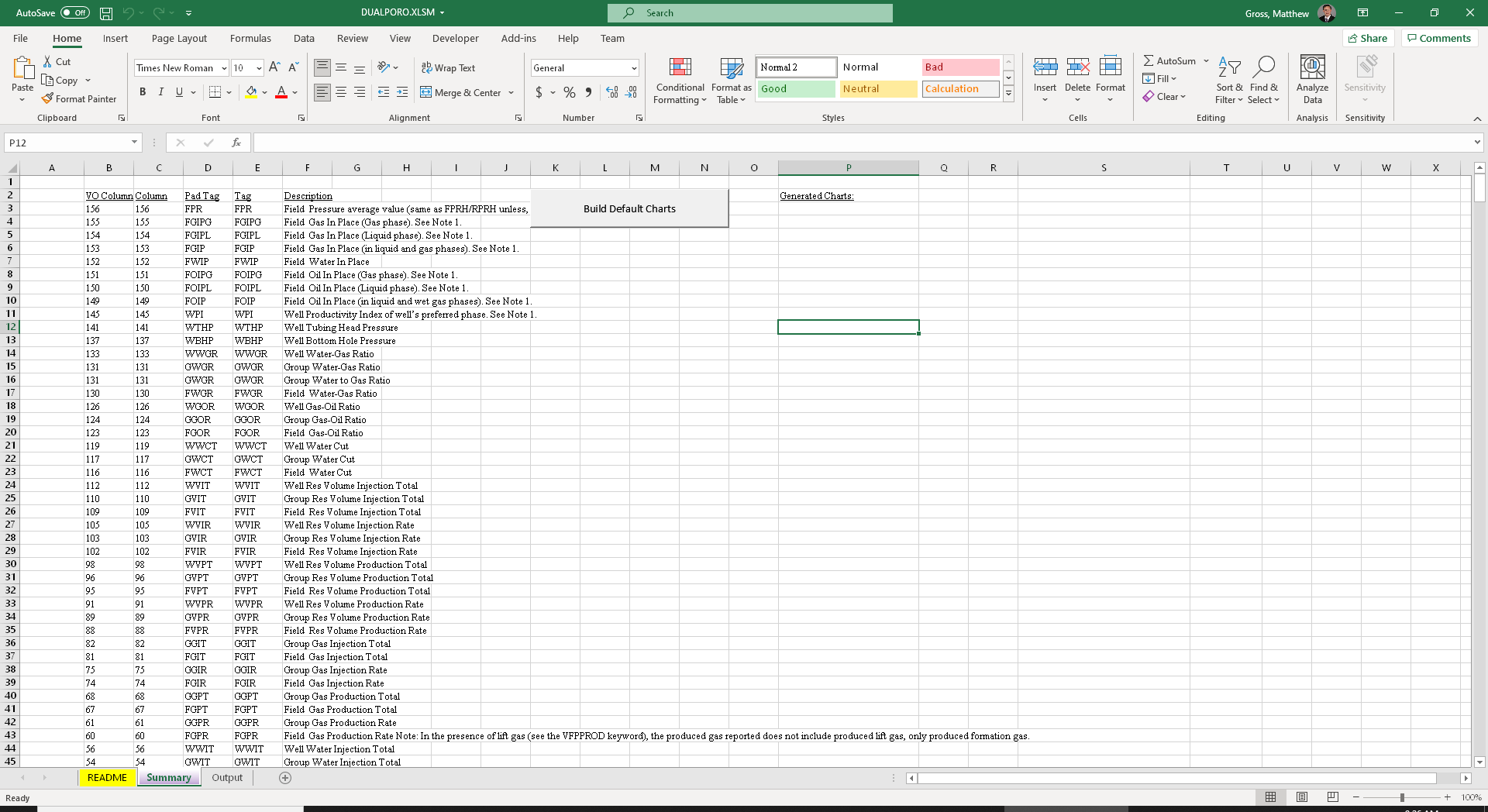The width and height of the screenshot is (1488, 812).
Task: Expand the Name Box dropdown arrow
Action: click(x=134, y=143)
